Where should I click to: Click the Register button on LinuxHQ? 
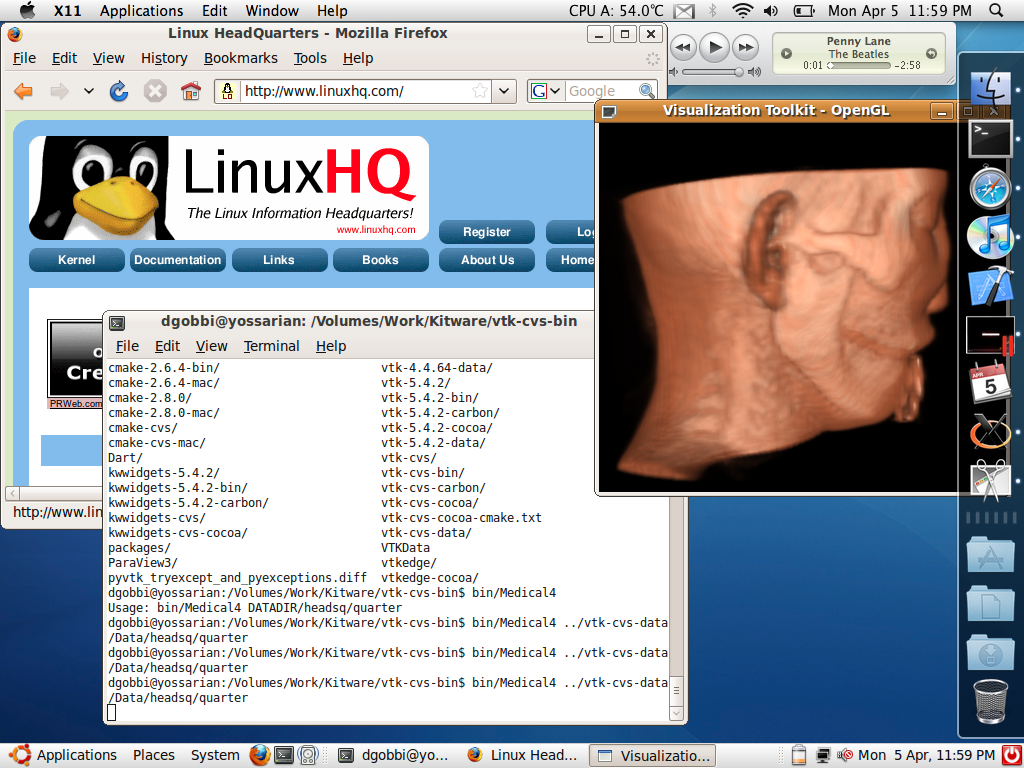click(x=487, y=232)
